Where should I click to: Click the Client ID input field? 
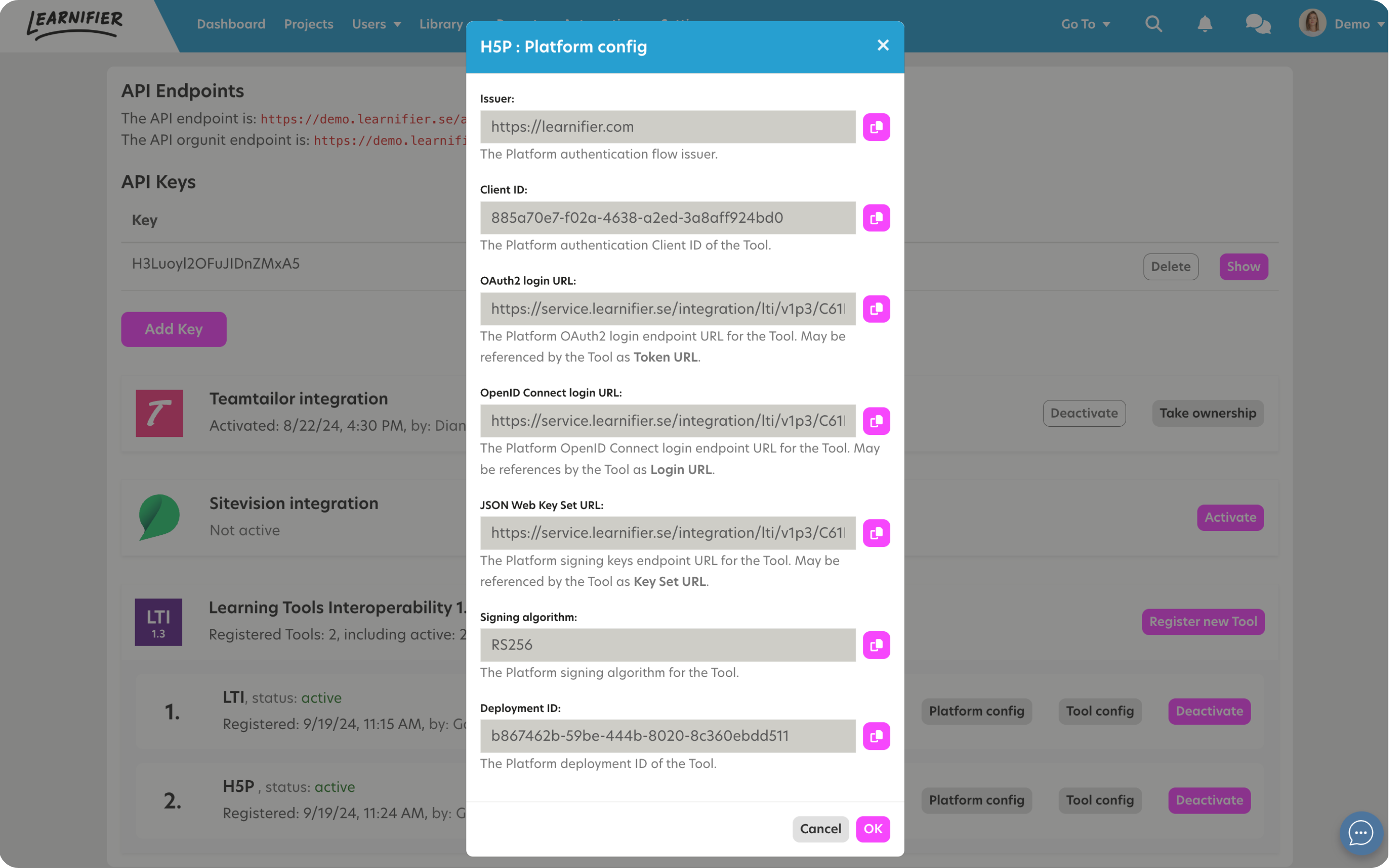pos(667,218)
